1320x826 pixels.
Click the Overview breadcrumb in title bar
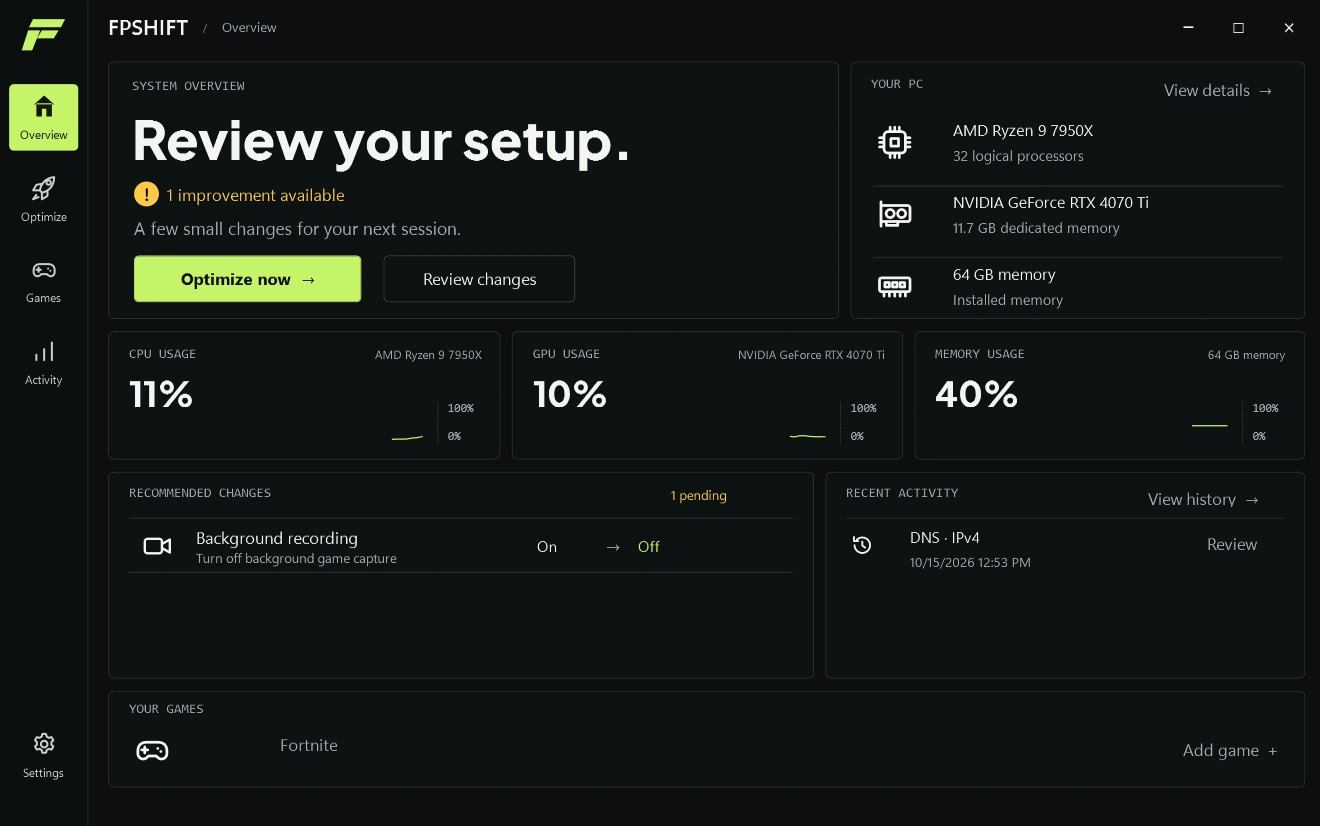pos(249,28)
